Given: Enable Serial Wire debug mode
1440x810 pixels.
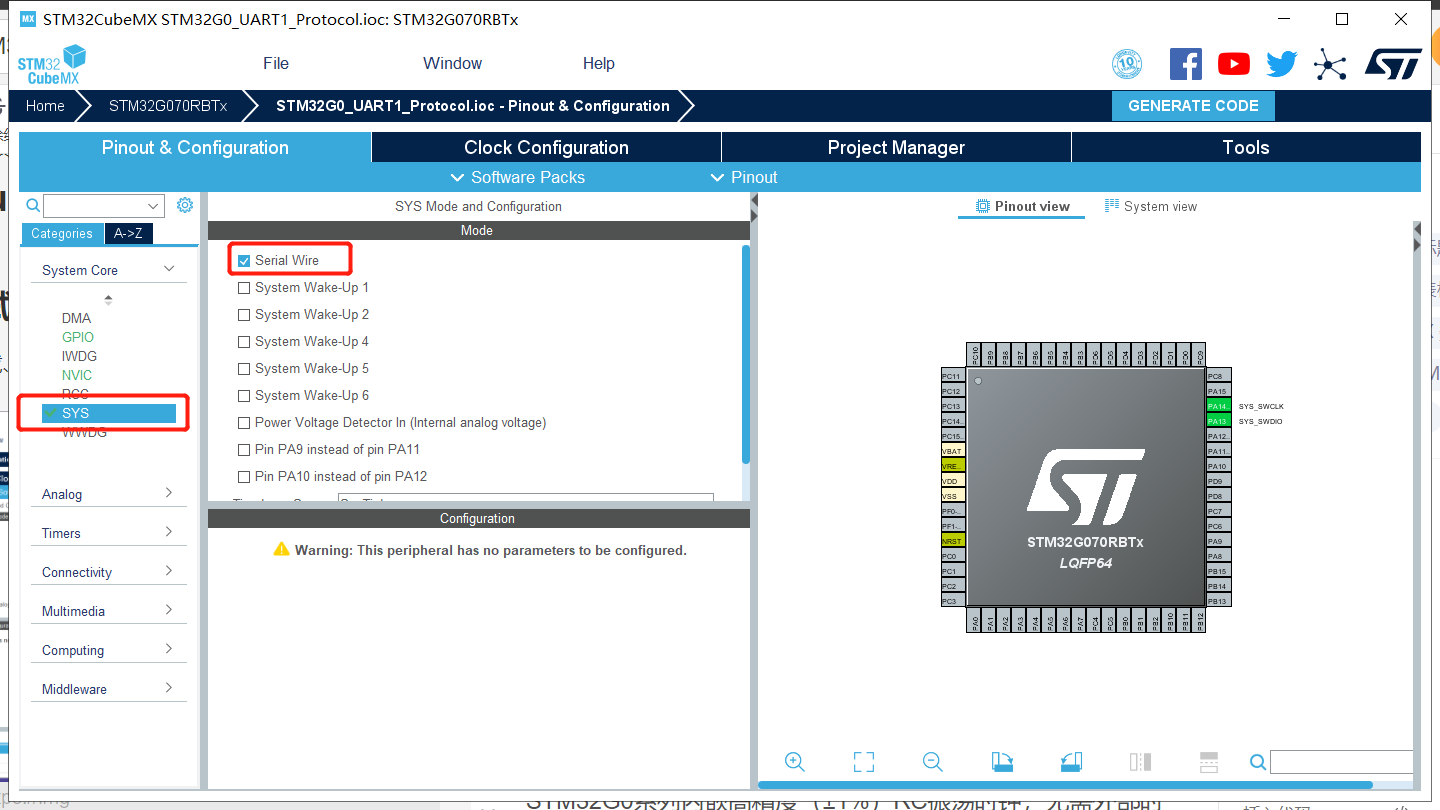Looking at the screenshot, I should [x=243, y=259].
